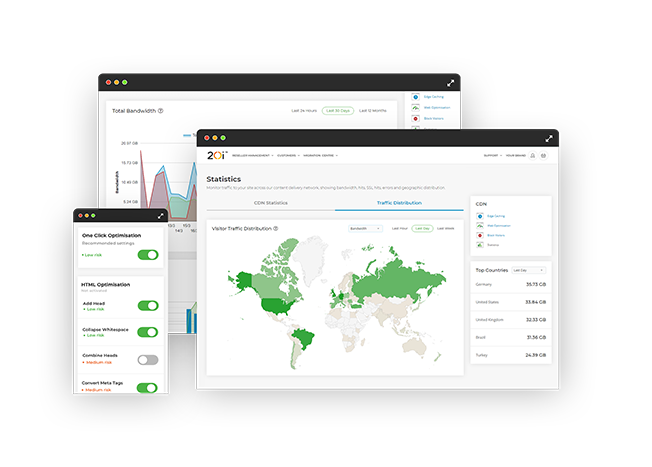The width and height of the screenshot is (652, 467).
Task: Switch to the CDN Statistics tab
Action: [x=271, y=203]
